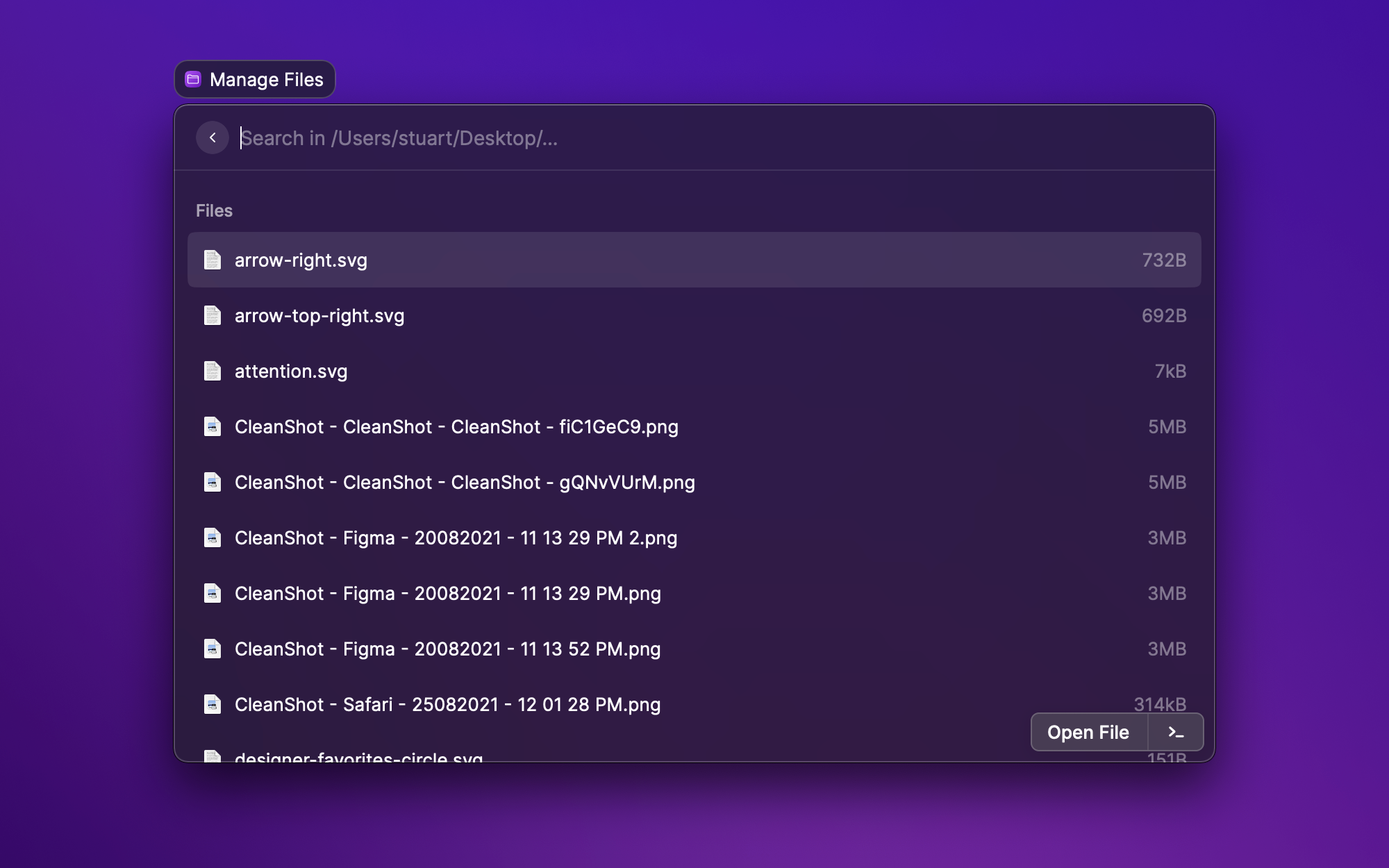Select the arrow-right.svg list entry

pyautogui.click(x=693, y=260)
